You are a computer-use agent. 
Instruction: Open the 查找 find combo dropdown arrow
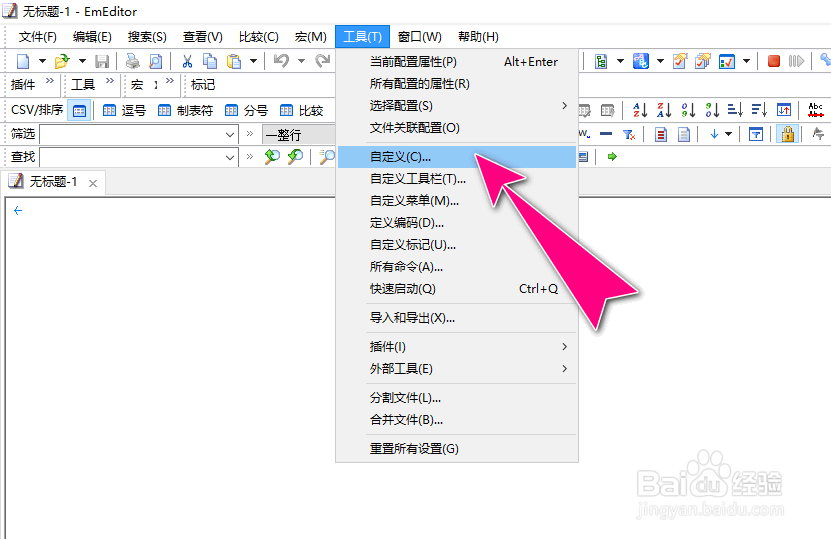(x=230, y=157)
